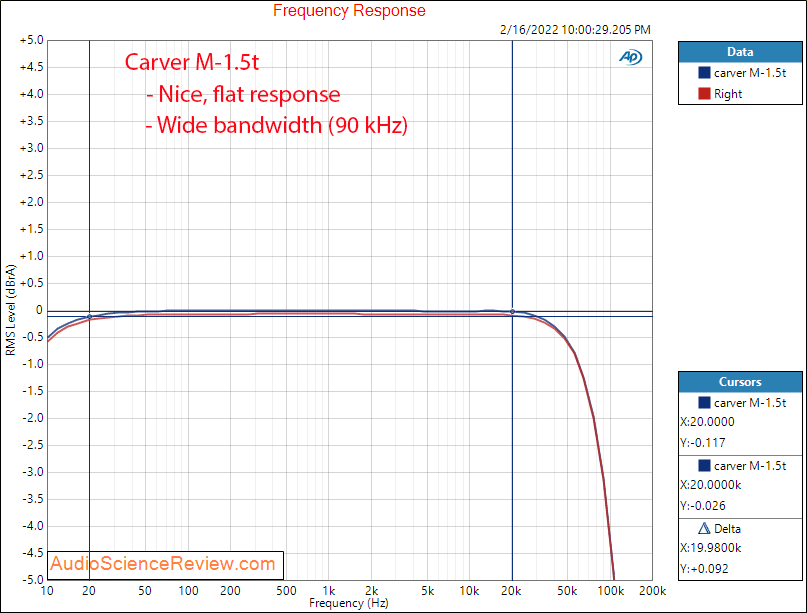Click the Cursors panel header
Image resolution: width=807 pixels, height=613 pixels.
point(740,382)
